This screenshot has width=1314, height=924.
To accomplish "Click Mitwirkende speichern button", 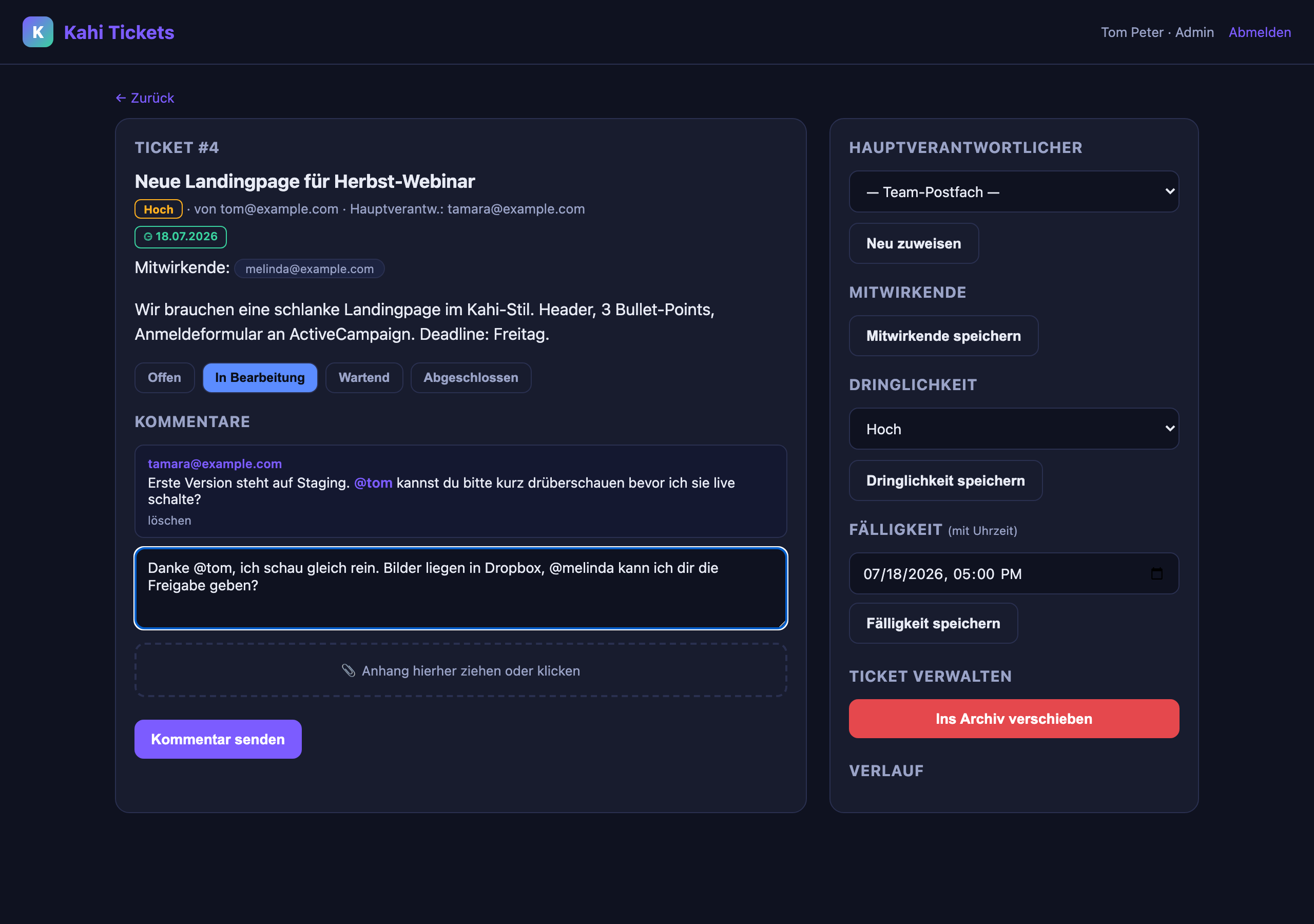I will click(943, 336).
